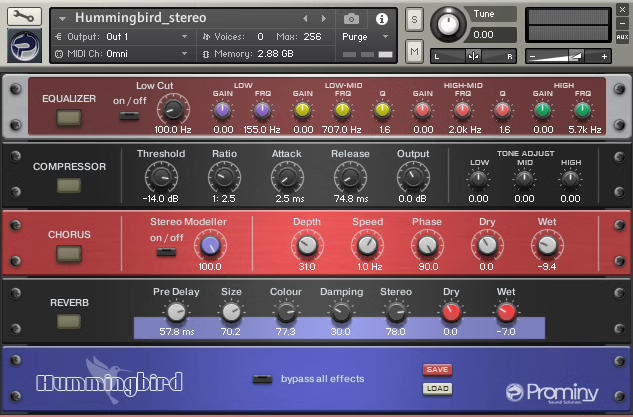Click the red SAVE button
633x417 pixels.
click(438, 370)
